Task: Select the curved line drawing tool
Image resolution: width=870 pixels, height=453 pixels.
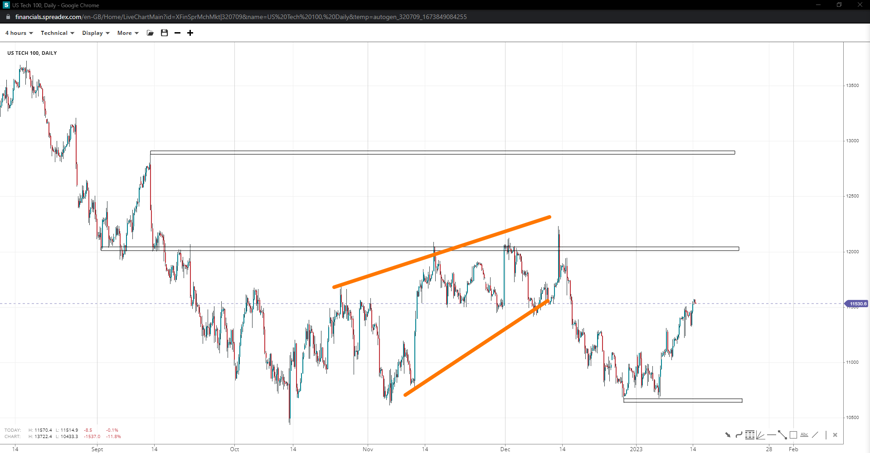Action: click(739, 435)
